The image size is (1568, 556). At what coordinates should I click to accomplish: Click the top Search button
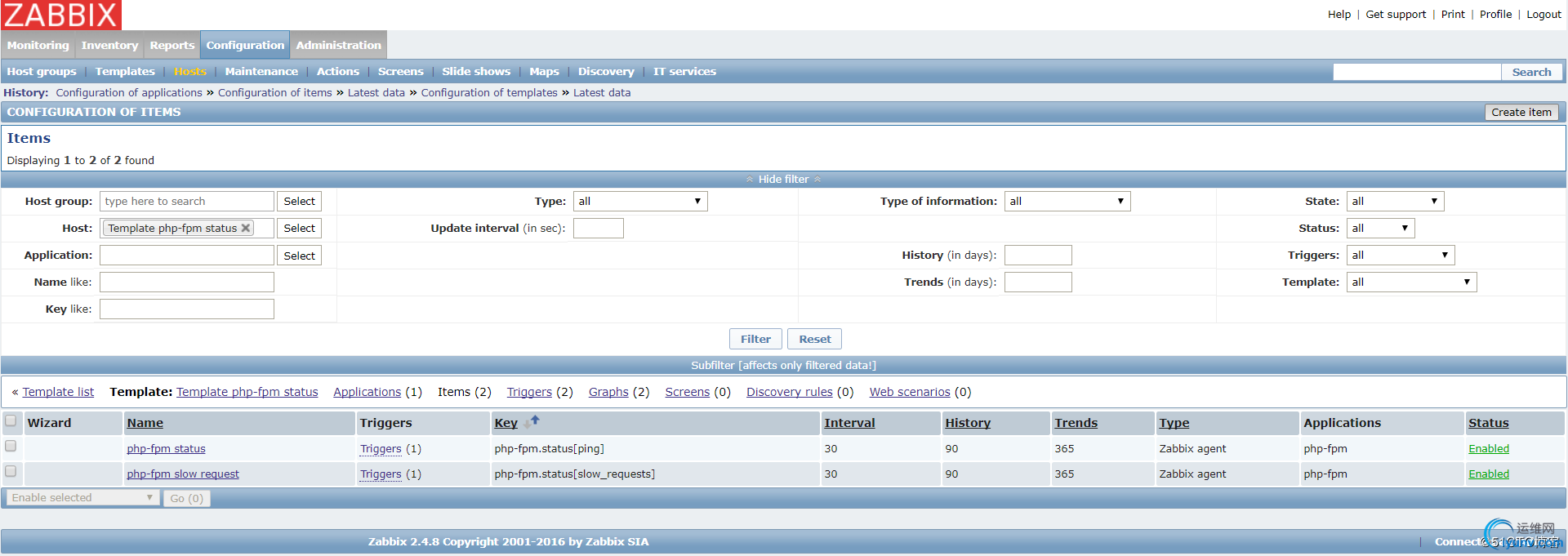click(1531, 72)
